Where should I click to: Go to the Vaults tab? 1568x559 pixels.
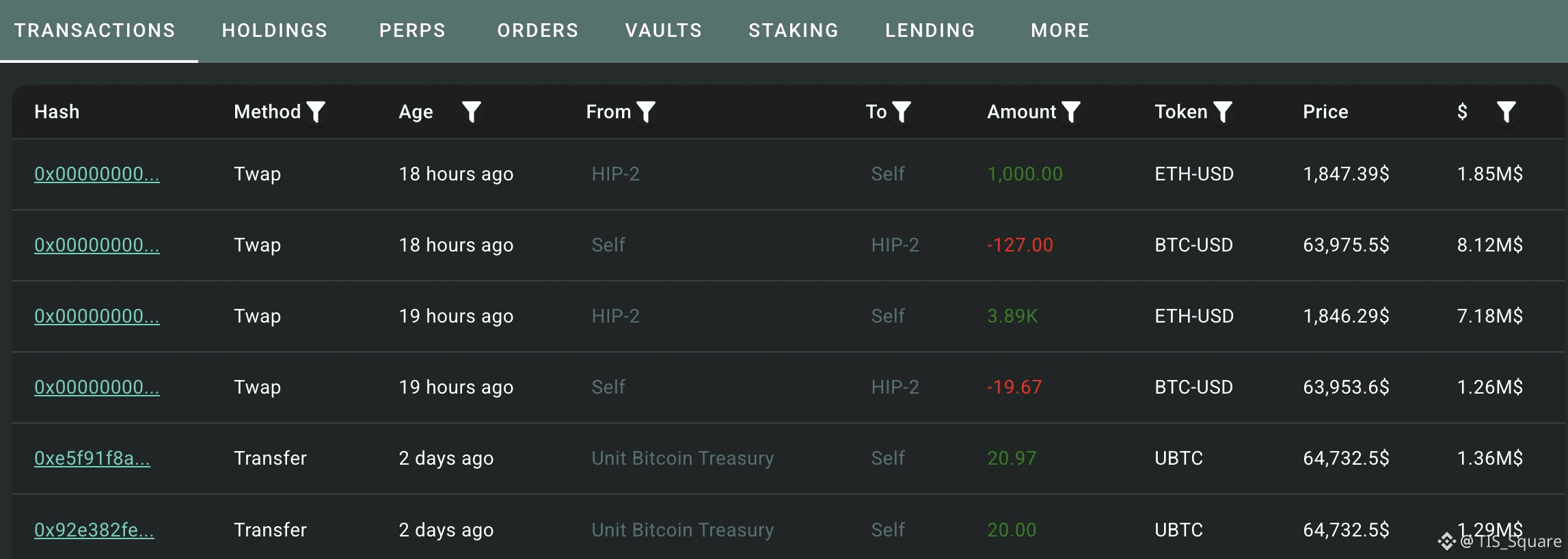click(664, 31)
